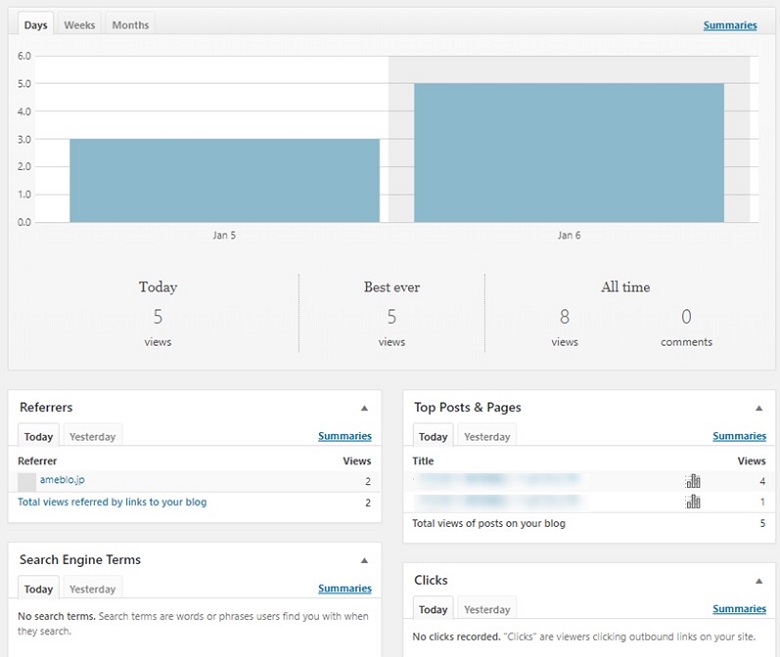The width and height of the screenshot is (780, 657).
Task: Open stats icon for second top post
Action: [693, 501]
